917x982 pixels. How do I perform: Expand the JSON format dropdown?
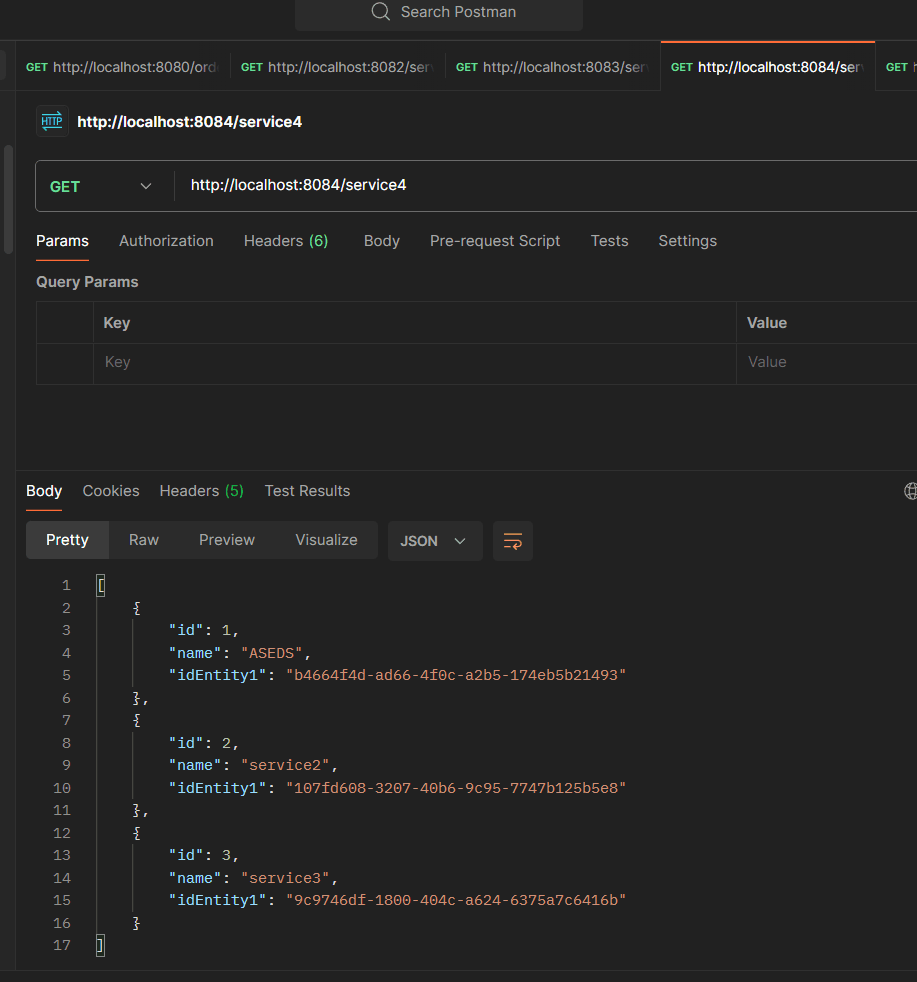[x=434, y=541]
